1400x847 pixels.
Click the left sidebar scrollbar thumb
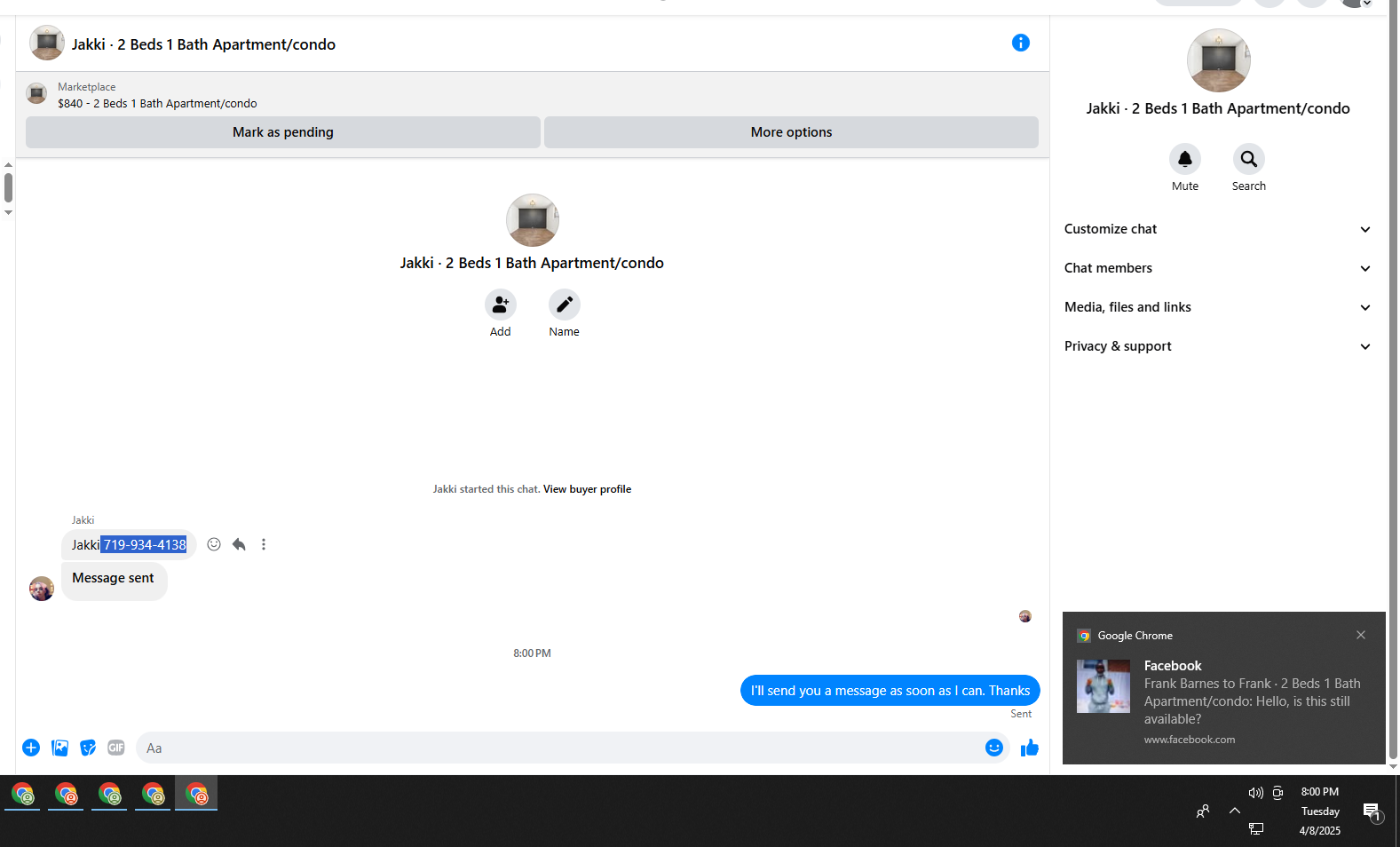[x=8, y=187]
